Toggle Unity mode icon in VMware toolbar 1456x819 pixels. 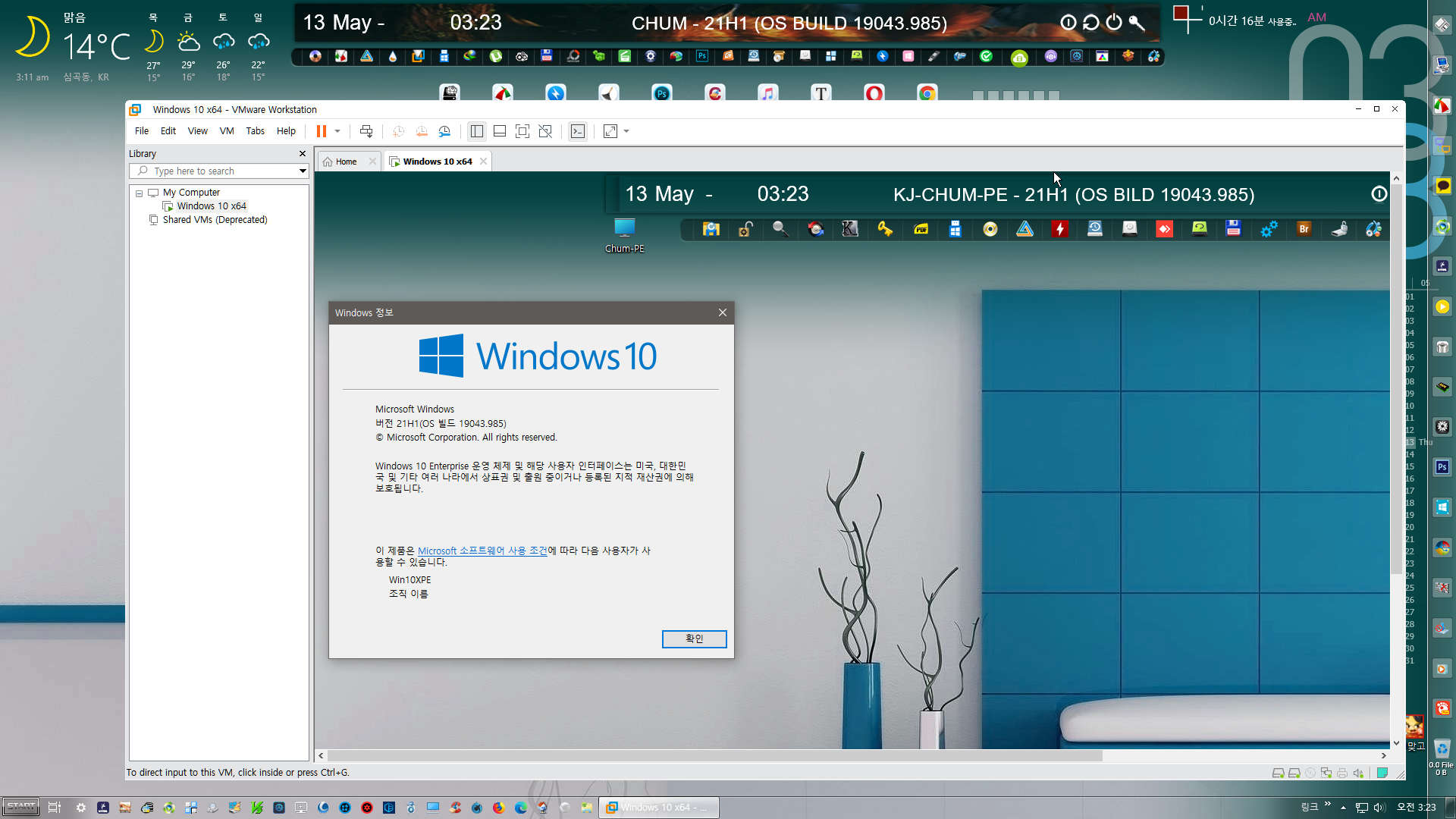pyautogui.click(x=545, y=131)
